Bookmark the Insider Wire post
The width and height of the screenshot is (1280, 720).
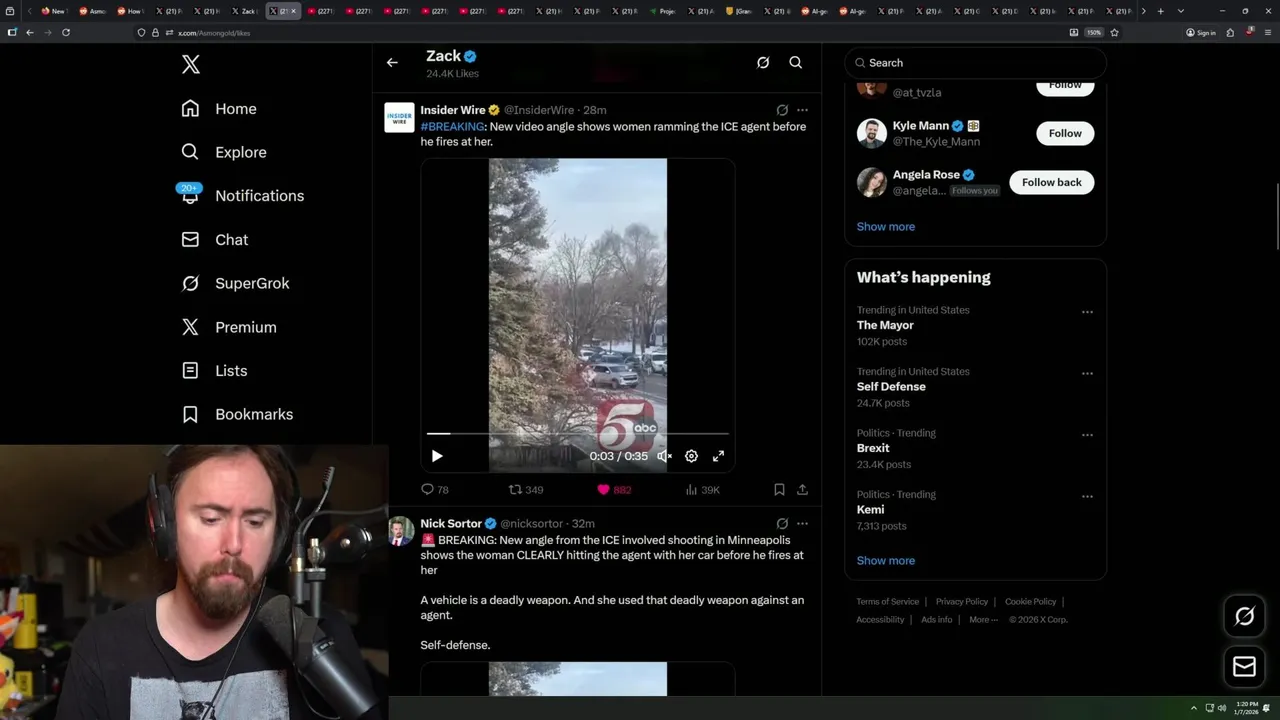779,490
